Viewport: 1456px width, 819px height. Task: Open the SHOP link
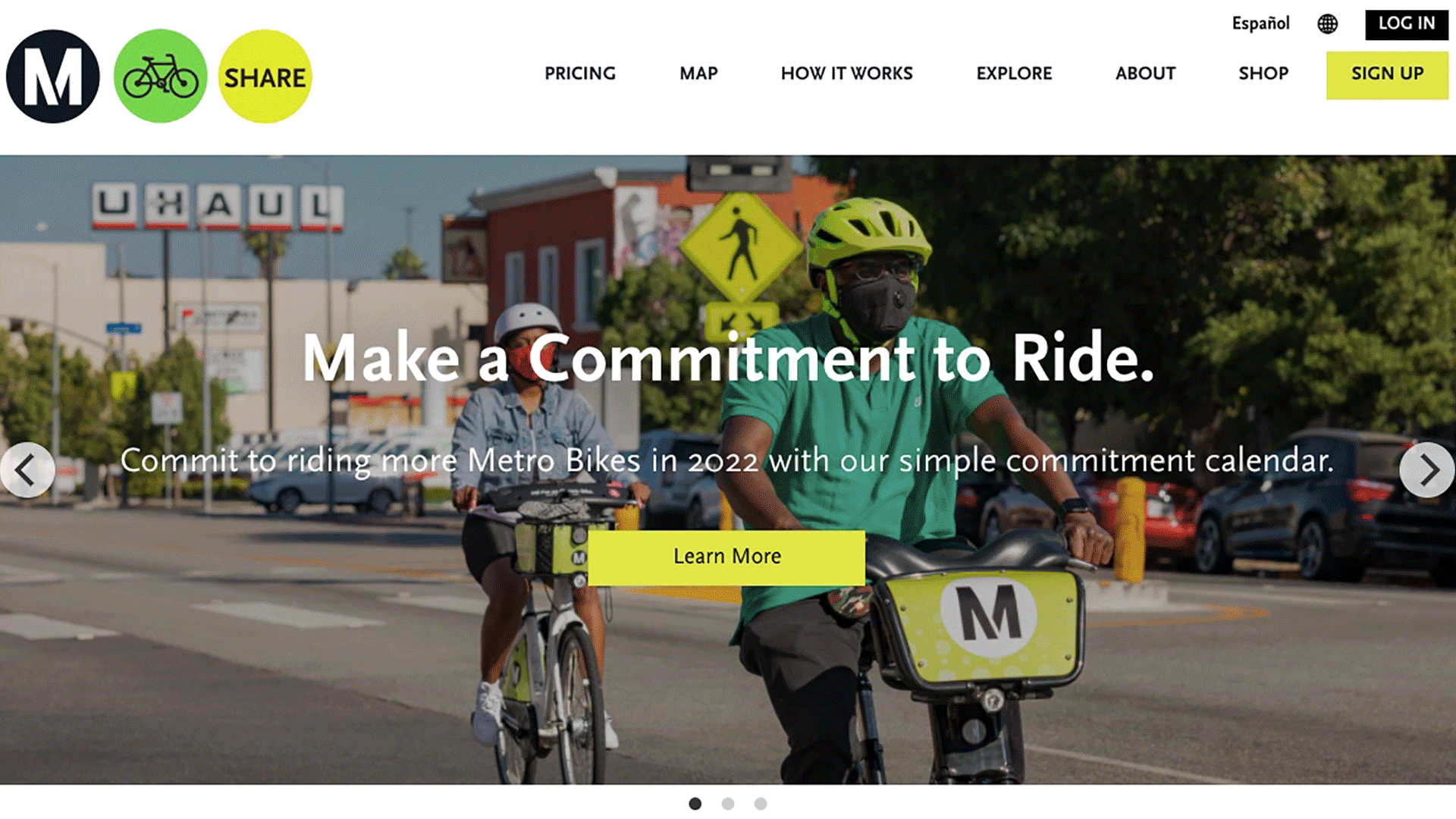[x=1263, y=74]
